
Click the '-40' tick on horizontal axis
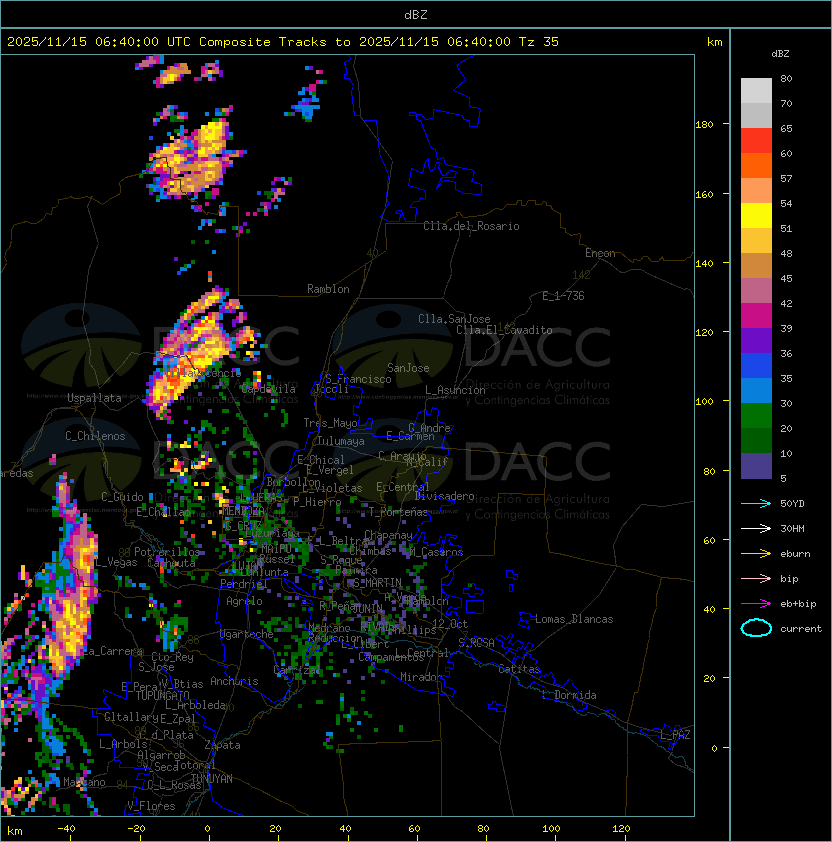click(66, 829)
